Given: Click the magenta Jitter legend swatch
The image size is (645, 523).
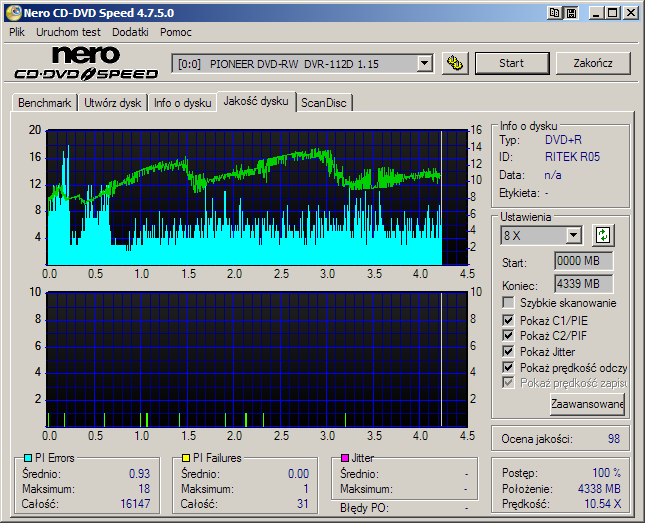Looking at the screenshot, I should pyautogui.click(x=345, y=458).
